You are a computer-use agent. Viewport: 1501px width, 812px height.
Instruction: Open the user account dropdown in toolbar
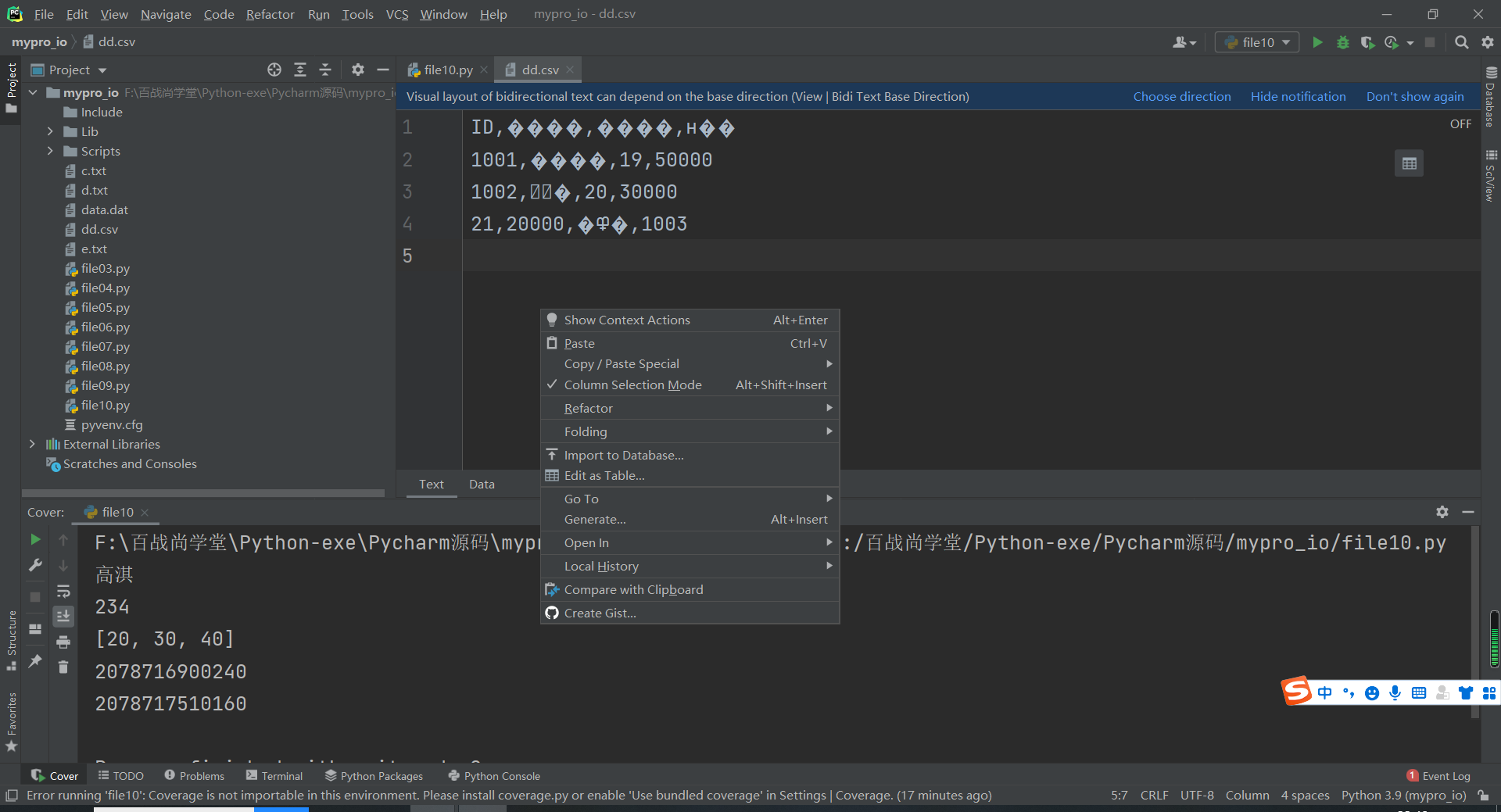pos(1184,42)
